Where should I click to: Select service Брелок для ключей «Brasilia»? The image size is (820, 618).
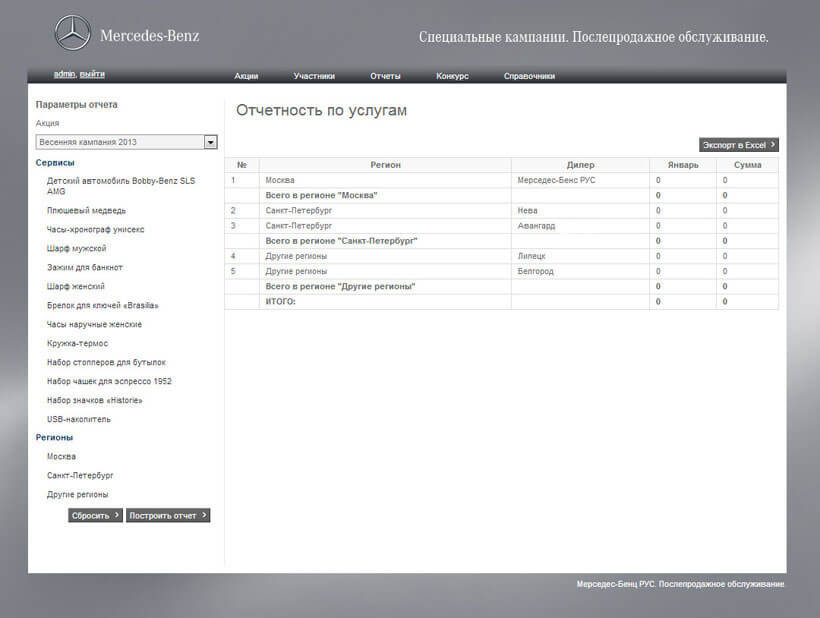point(102,305)
